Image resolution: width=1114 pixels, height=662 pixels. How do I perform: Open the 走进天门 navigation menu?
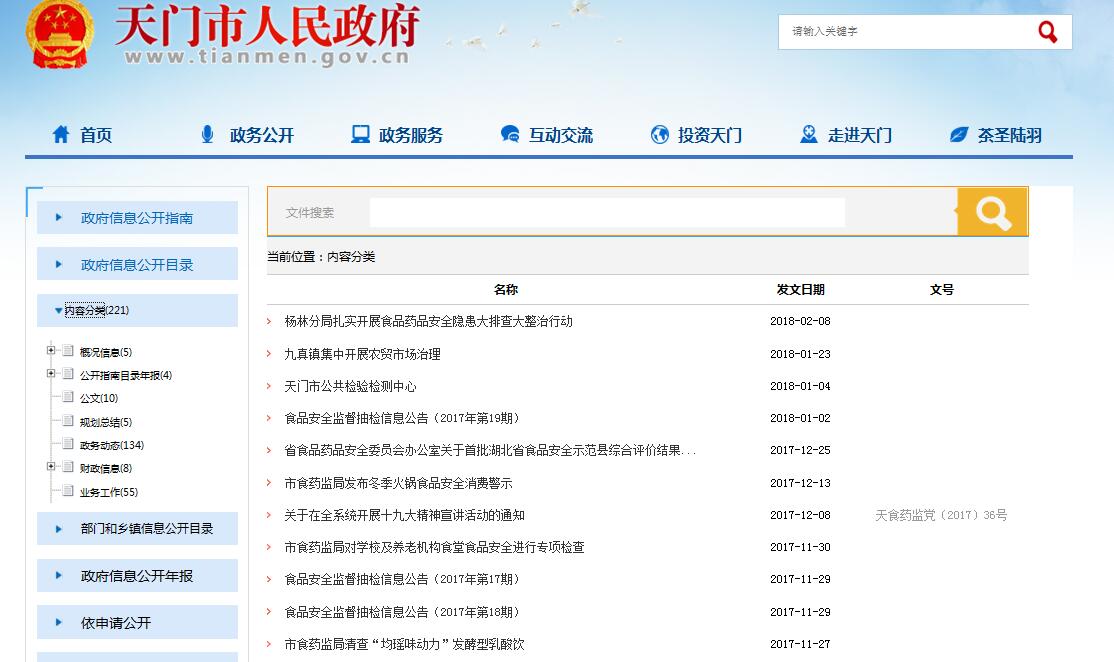[x=858, y=135]
